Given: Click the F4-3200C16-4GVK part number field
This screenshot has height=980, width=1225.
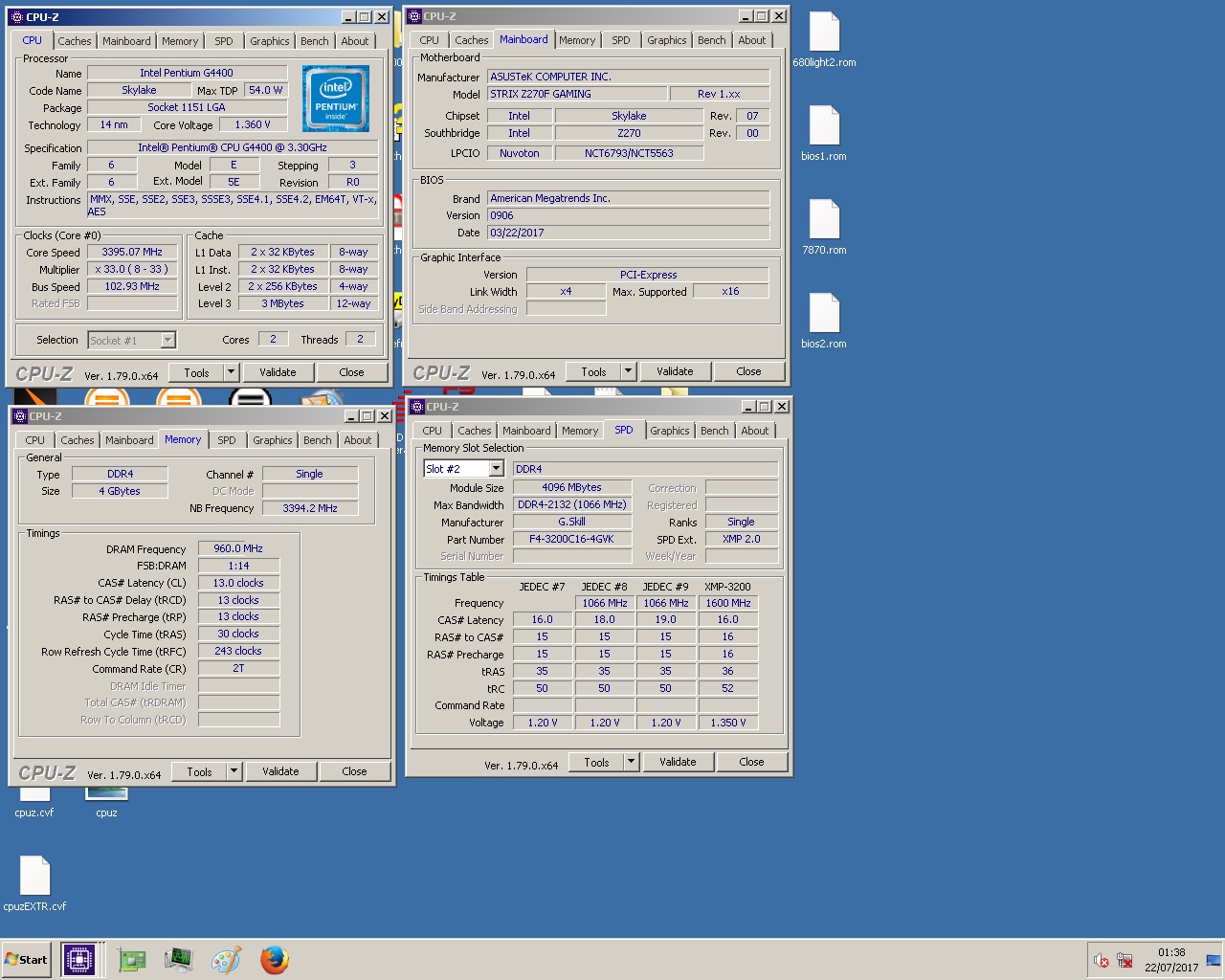Looking at the screenshot, I should click(572, 539).
